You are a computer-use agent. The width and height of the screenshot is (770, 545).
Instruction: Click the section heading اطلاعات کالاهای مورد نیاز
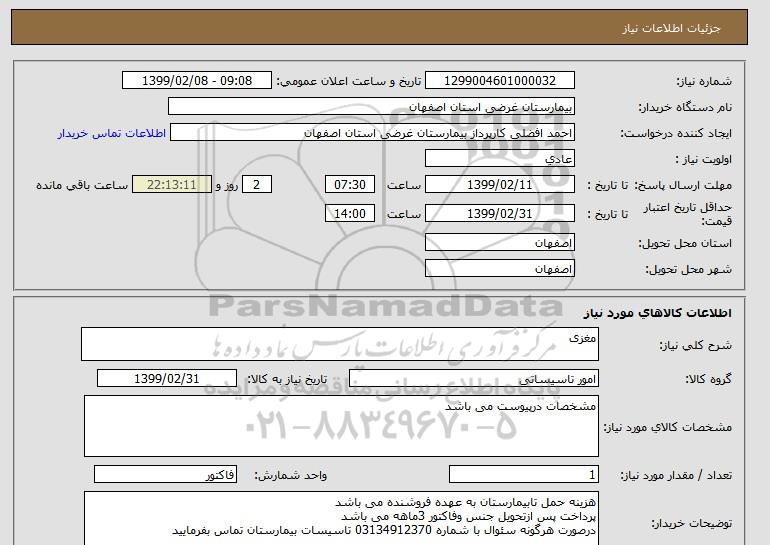[658, 313]
